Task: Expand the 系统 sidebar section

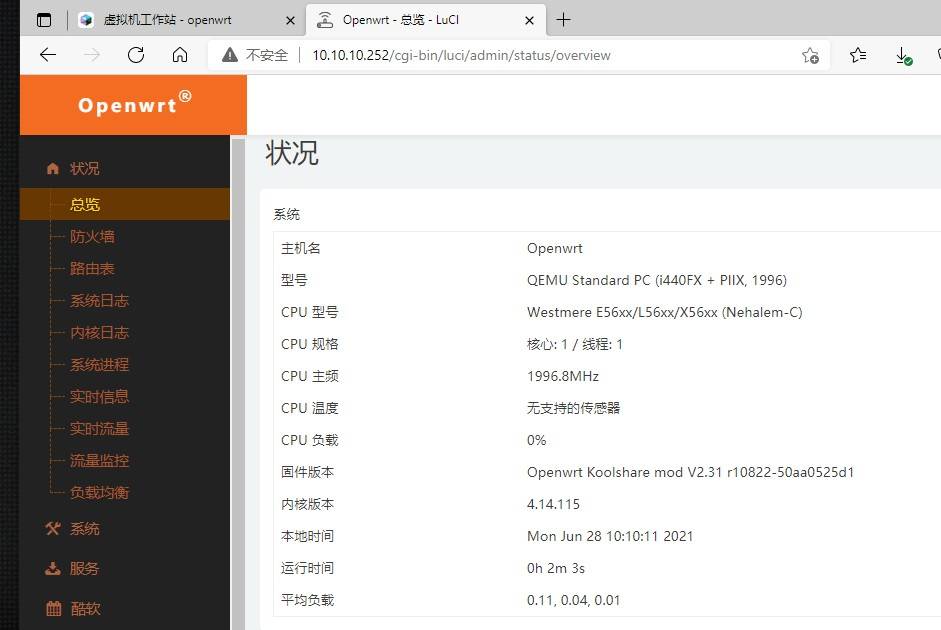Action: (85, 528)
